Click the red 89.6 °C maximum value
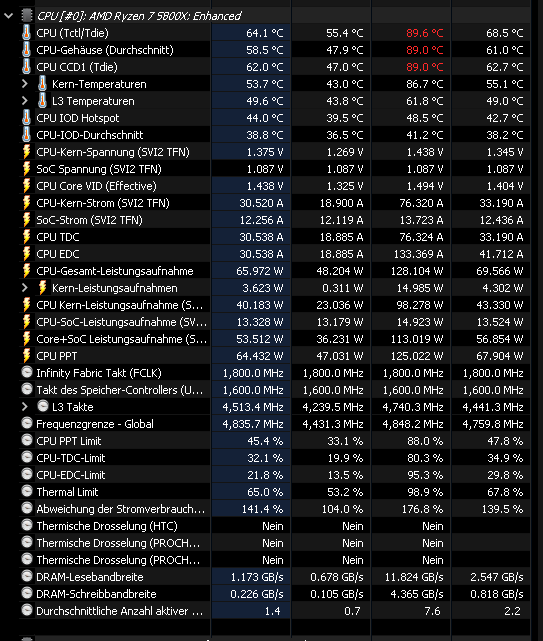543x641 pixels. tap(424, 33)
